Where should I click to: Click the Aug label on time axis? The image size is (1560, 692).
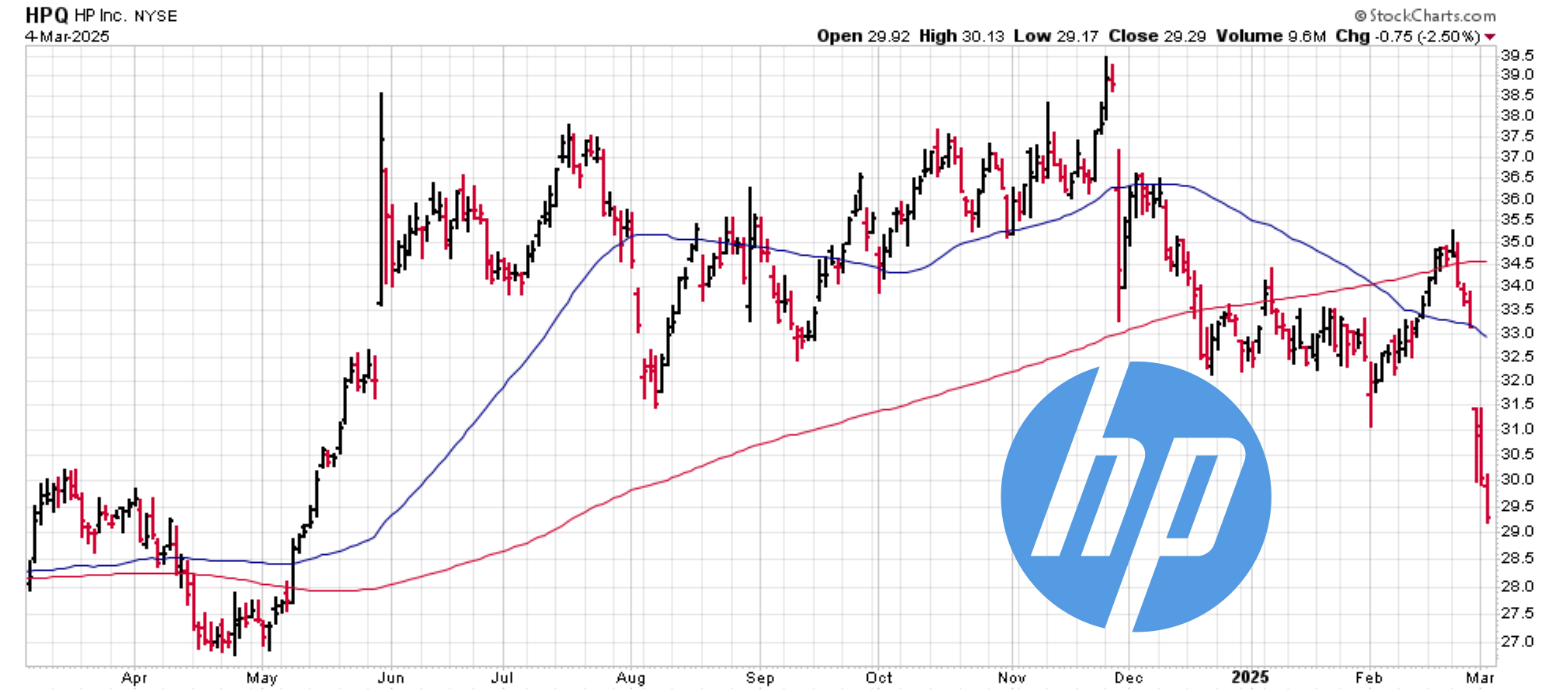point(631,675)
